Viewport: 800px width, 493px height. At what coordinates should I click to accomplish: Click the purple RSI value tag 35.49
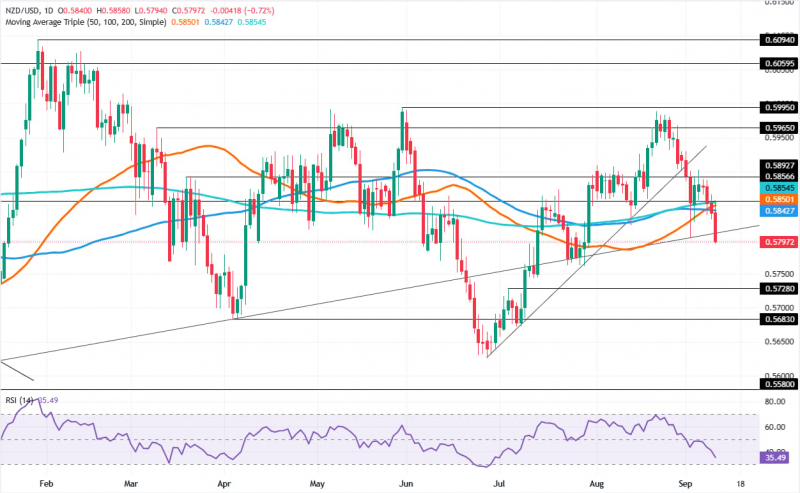click(775, 458)
